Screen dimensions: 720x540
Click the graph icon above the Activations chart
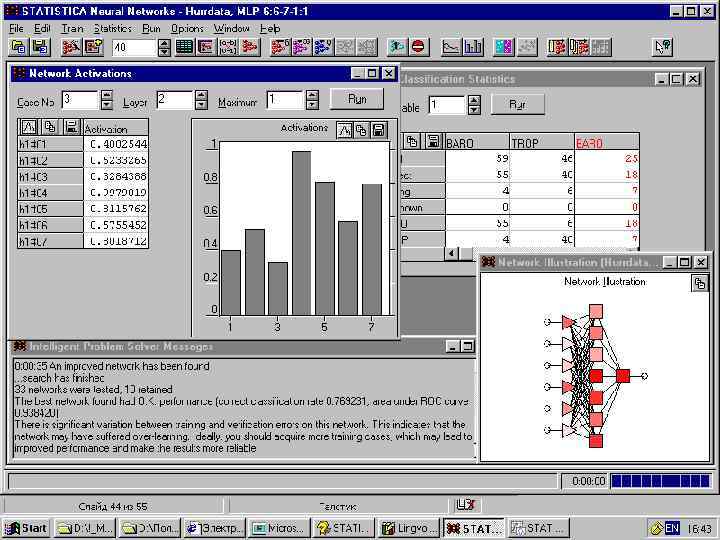[344, 130]
